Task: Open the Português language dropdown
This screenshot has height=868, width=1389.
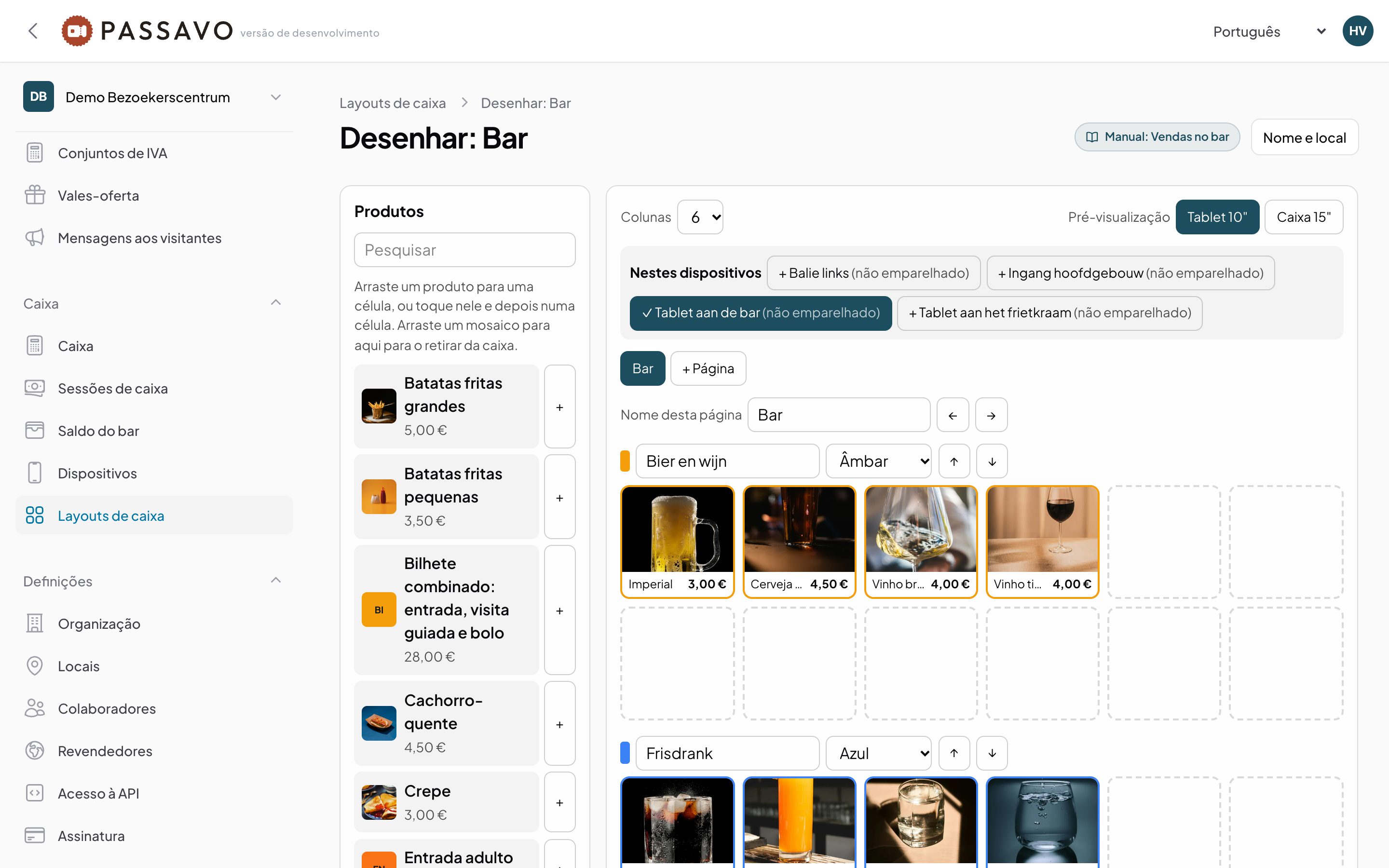Action: pos(1269,31)
